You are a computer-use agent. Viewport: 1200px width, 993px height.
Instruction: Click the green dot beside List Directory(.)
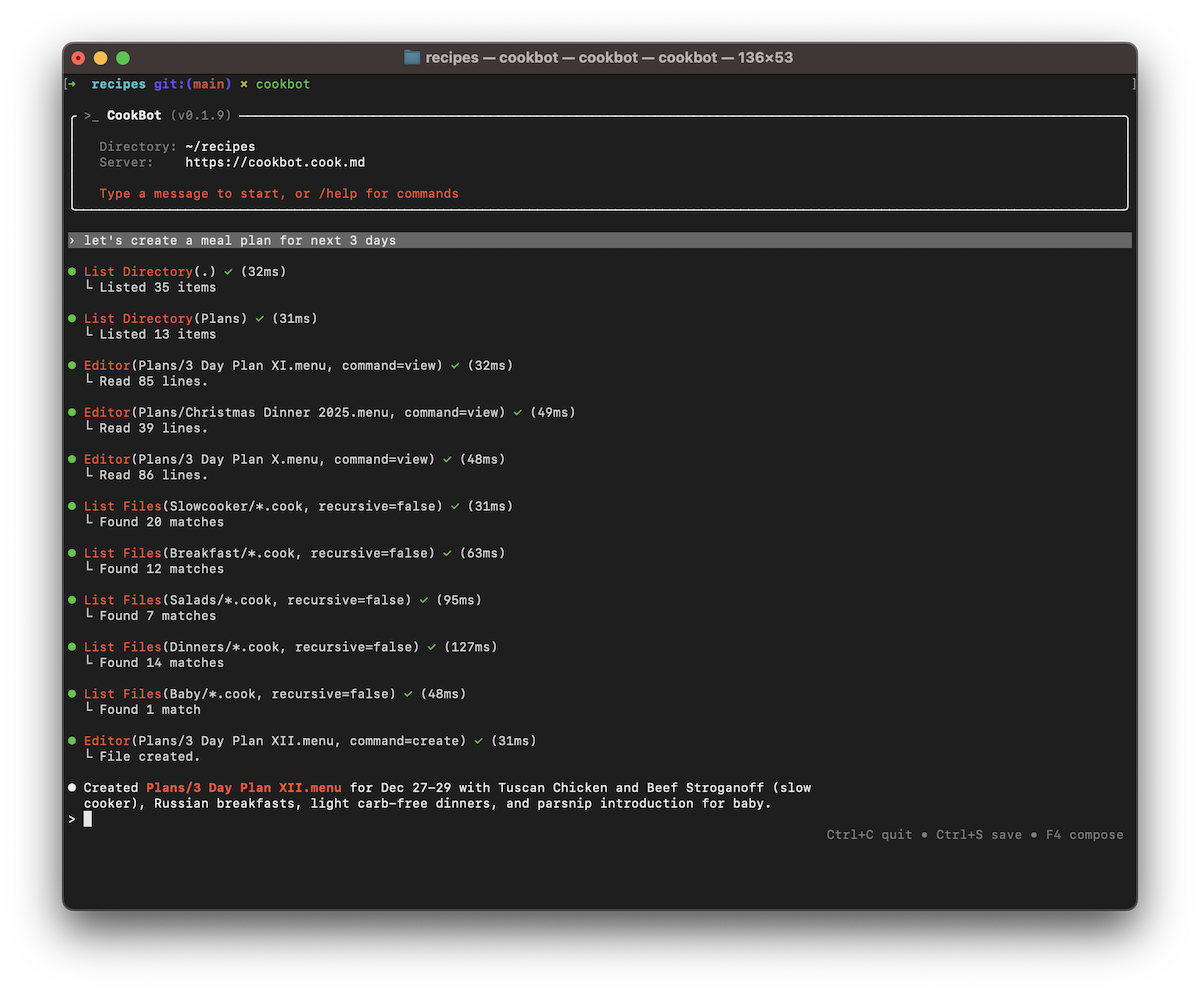tap(71, 271)
